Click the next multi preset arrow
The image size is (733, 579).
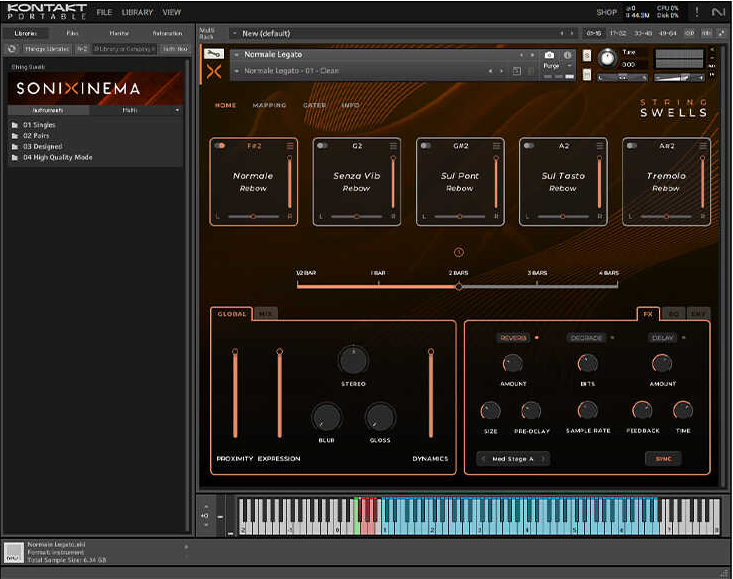tap(571, 34)
